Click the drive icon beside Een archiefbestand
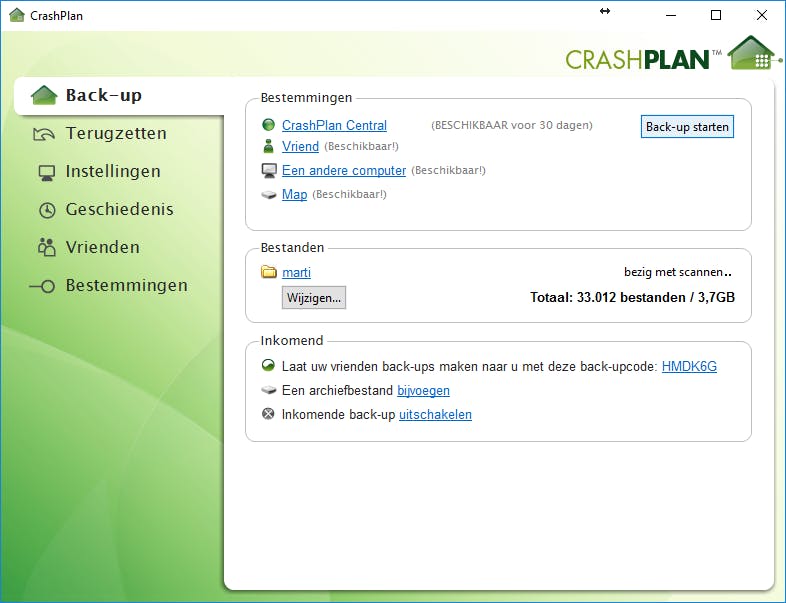Screen dimensions: 786x603 click(x=269, y=389)
